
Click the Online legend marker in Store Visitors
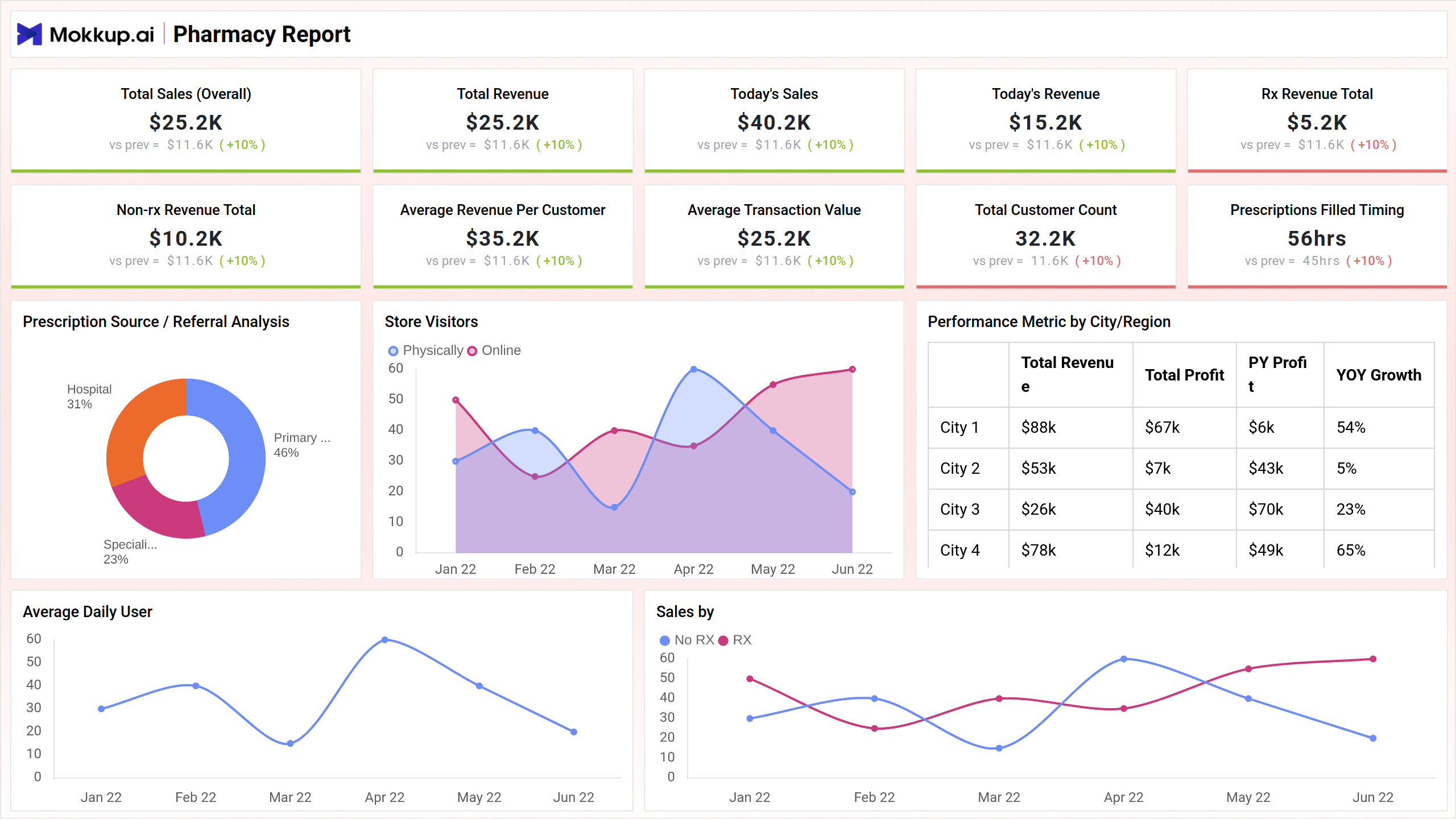[472, 351]
